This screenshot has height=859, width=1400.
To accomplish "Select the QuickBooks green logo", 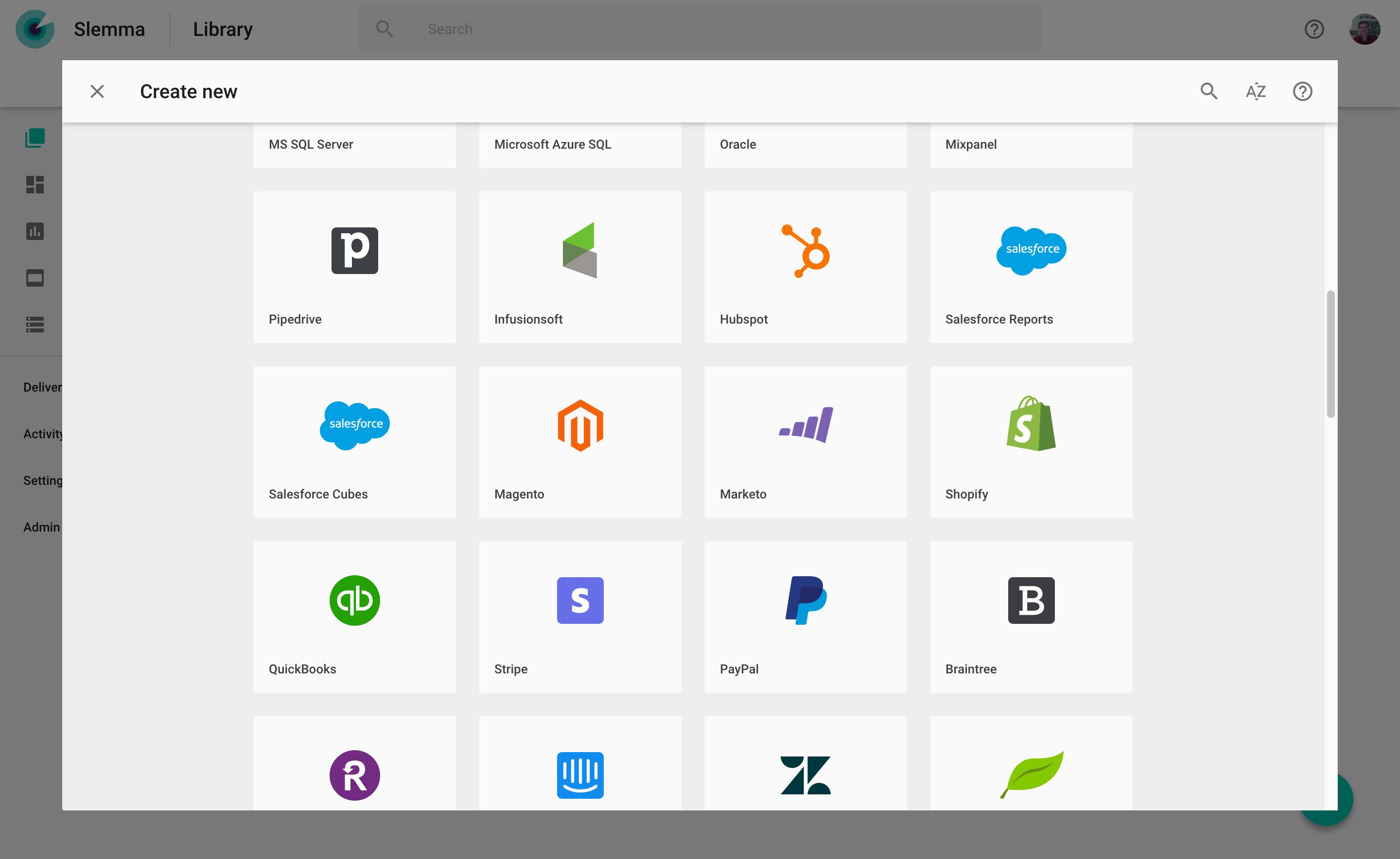I will [355, 601].
